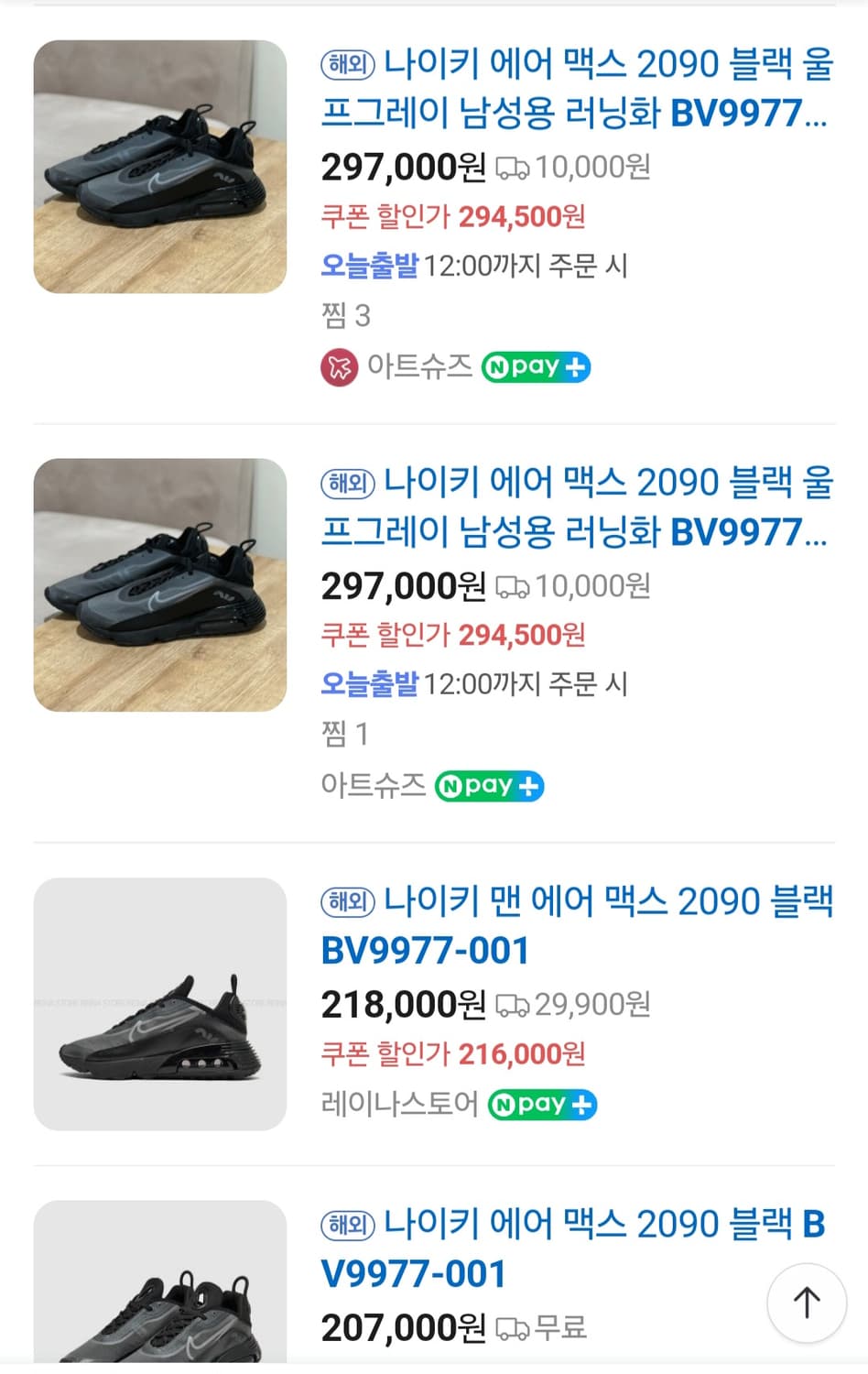Click the red airplane 아트슈즈 store icon
Image resolution: width=868 pixels, height=1374 pixels.
pyautogui.click(x=339, y=368)
